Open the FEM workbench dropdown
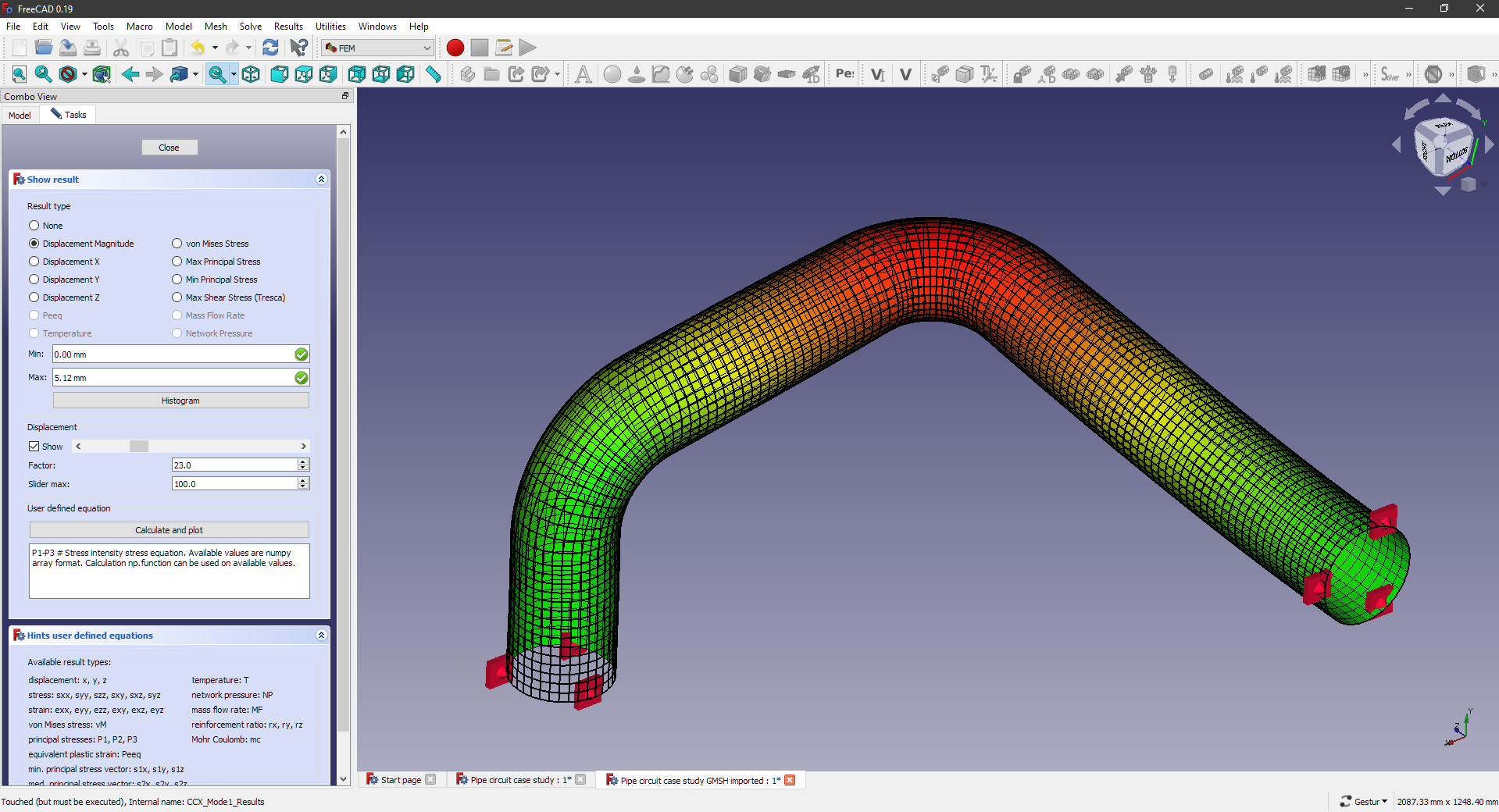Viewport: 1499px width, 812px height. (x=427, y=48)
